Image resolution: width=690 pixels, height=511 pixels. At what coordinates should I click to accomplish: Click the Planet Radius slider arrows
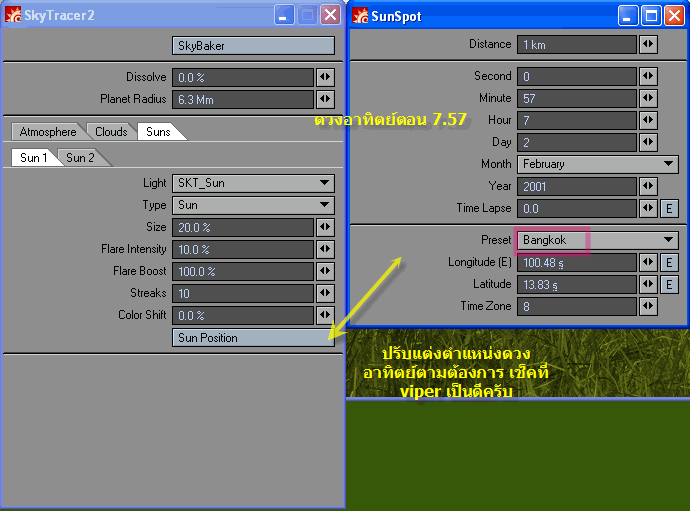(325, 99)
